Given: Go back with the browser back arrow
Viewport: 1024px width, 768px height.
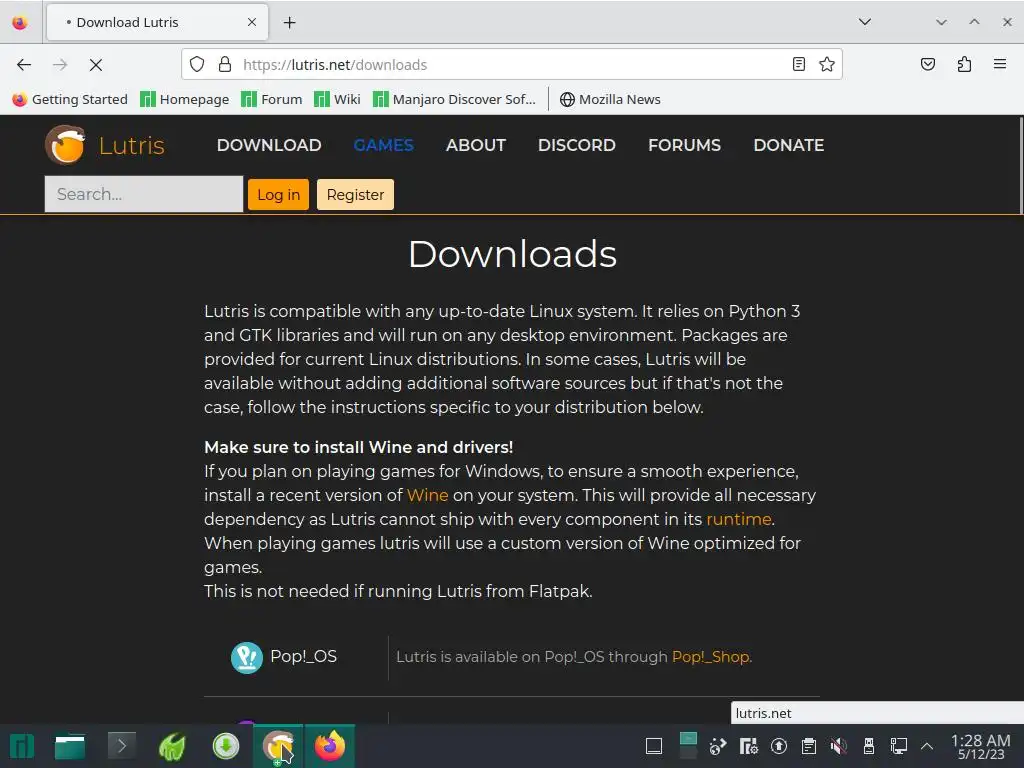Looking at the screenshot, I should [24, 65].
